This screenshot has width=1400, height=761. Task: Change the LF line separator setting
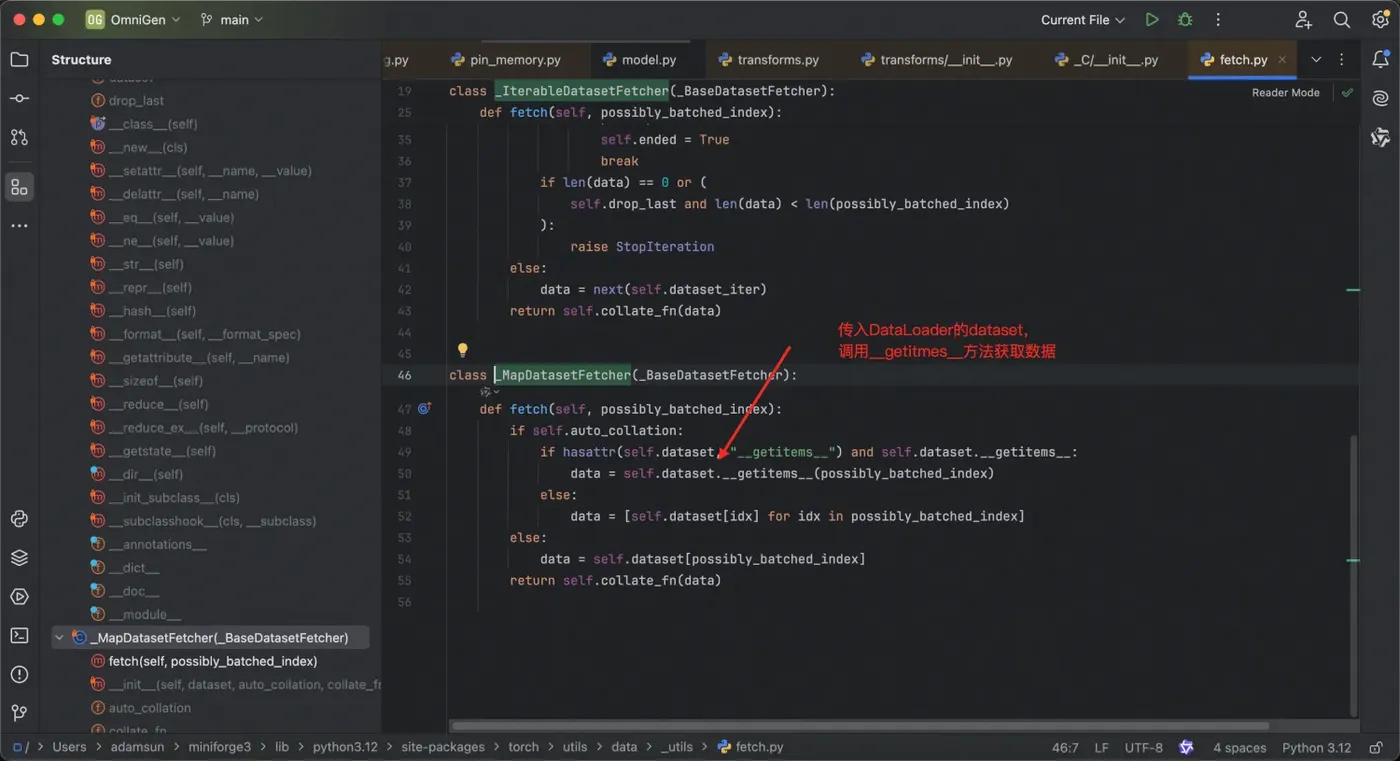pos(1101,747)
